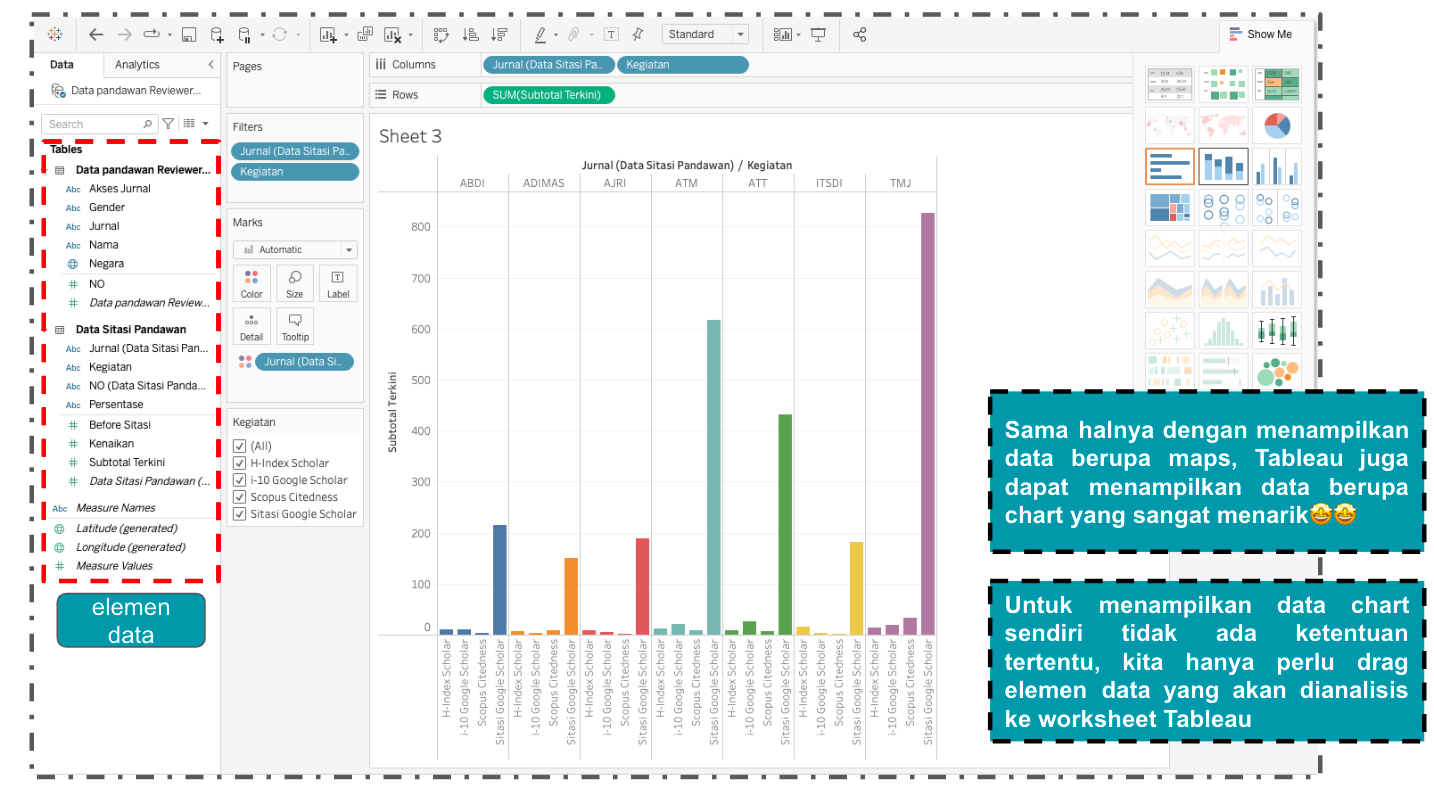Image resolution: width=1434 pixels, height=797 pixels.
Task: Clear the sheet with chart-x icon
Action: pos(392,34)
